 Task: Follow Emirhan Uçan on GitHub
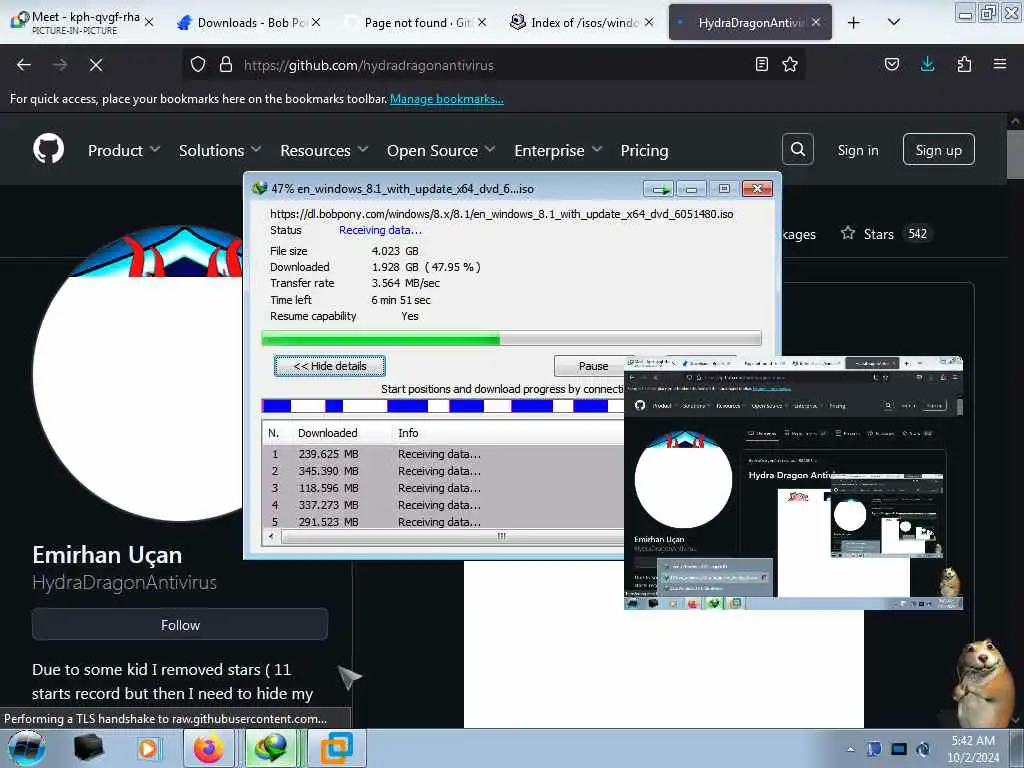(180, 624)
